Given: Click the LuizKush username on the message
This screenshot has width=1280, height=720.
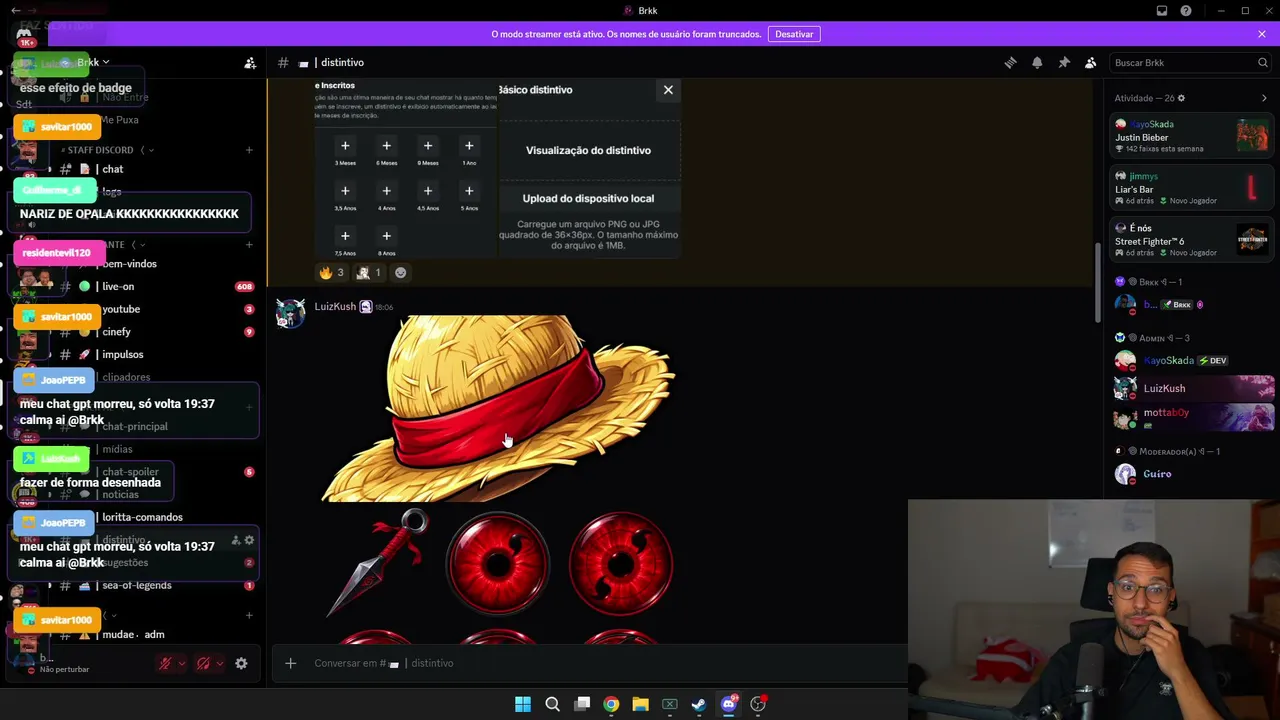Looking at the screenshot, I should click(335, 307).
